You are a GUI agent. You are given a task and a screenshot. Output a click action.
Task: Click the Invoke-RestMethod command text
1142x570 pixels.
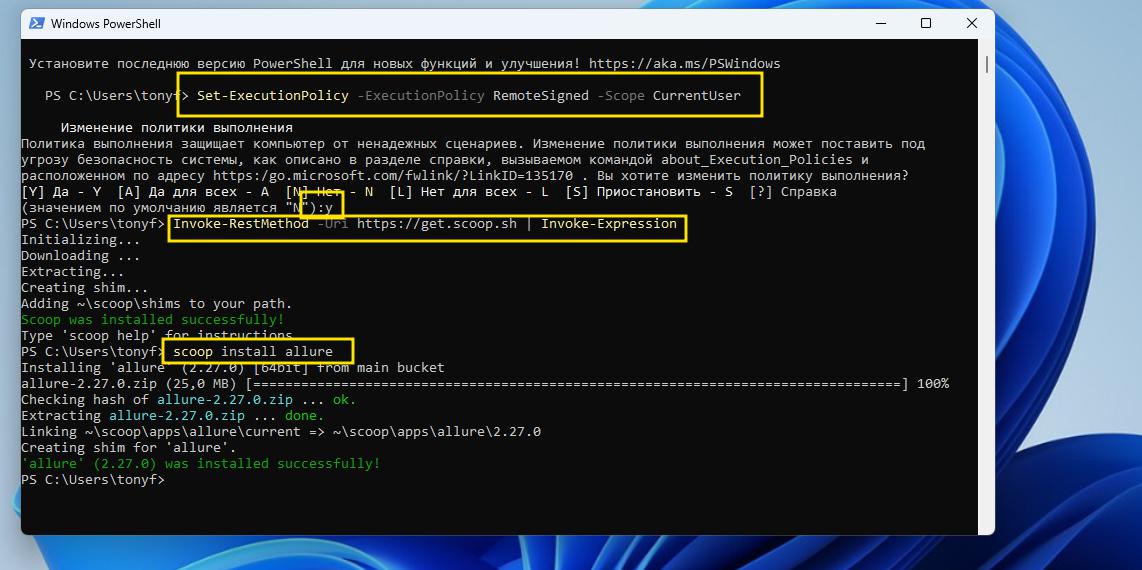tap(241, 223)
